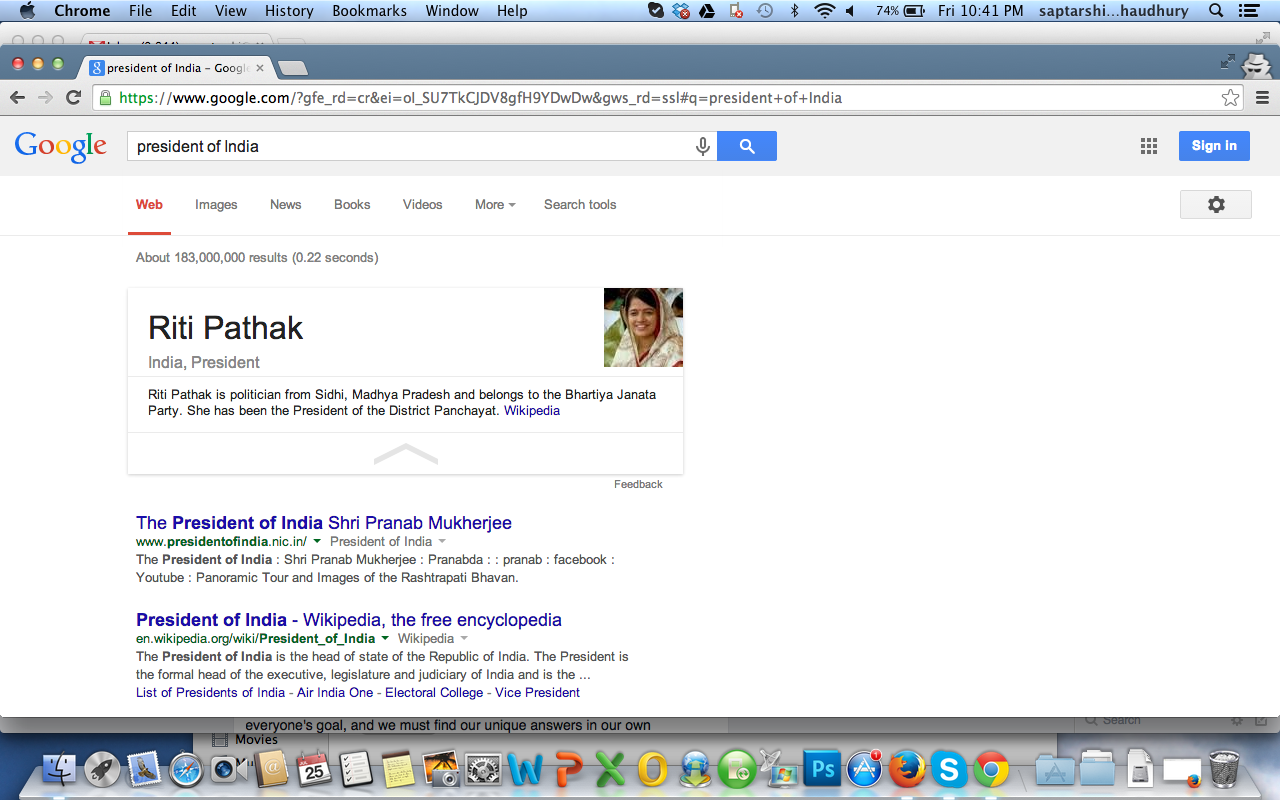Expand the More search options dropdown
The image size is (1280, 800).
(x=495, y=204)
